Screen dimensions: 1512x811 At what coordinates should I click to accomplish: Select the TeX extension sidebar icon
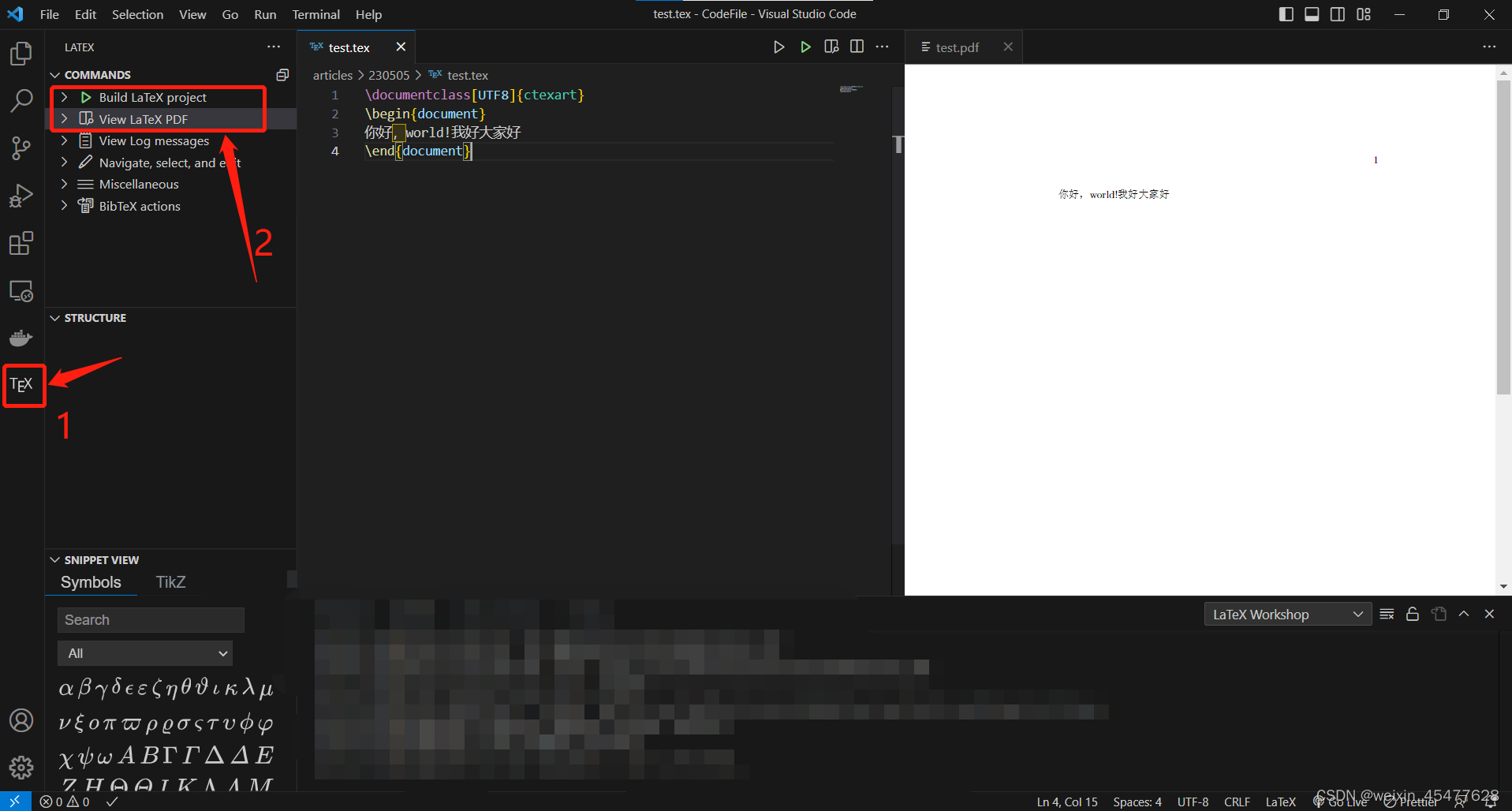pyautogui.click(x=21, y=385)
